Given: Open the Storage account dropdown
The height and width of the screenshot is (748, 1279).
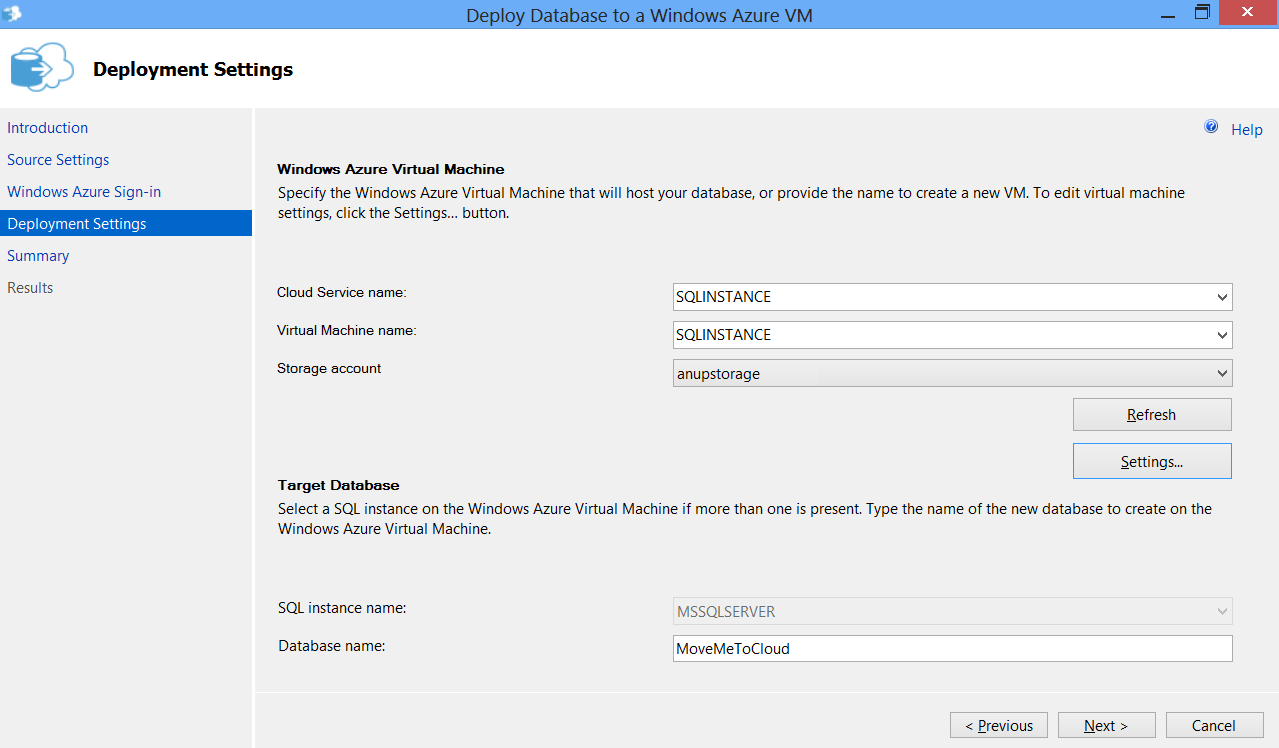Looking at the screenshot, I should (1221, 374).
